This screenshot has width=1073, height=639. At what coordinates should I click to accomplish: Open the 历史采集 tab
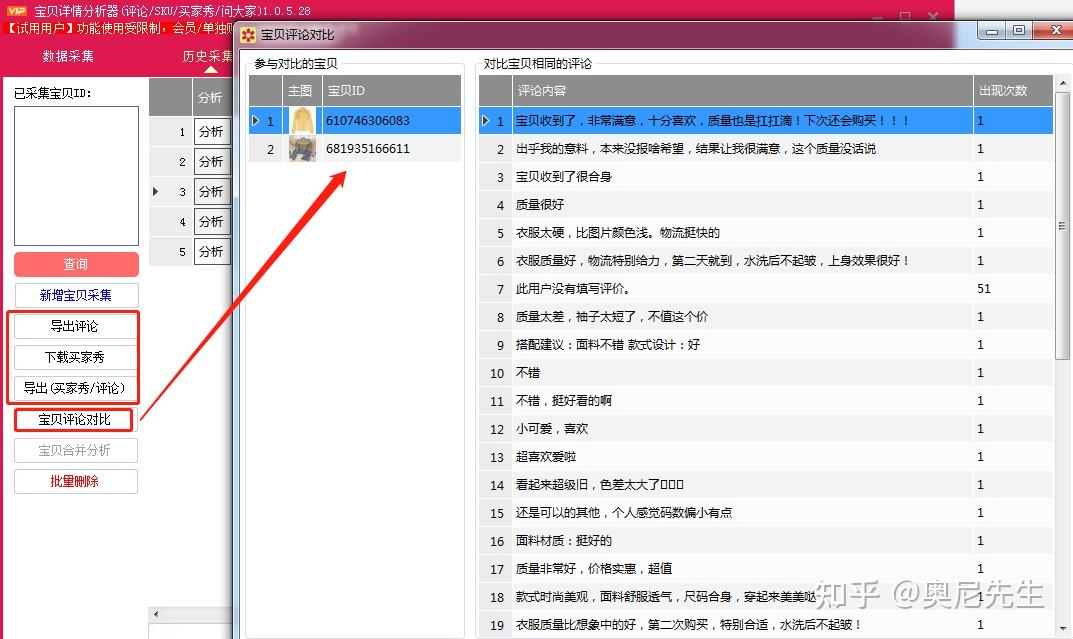click(207, 56)
